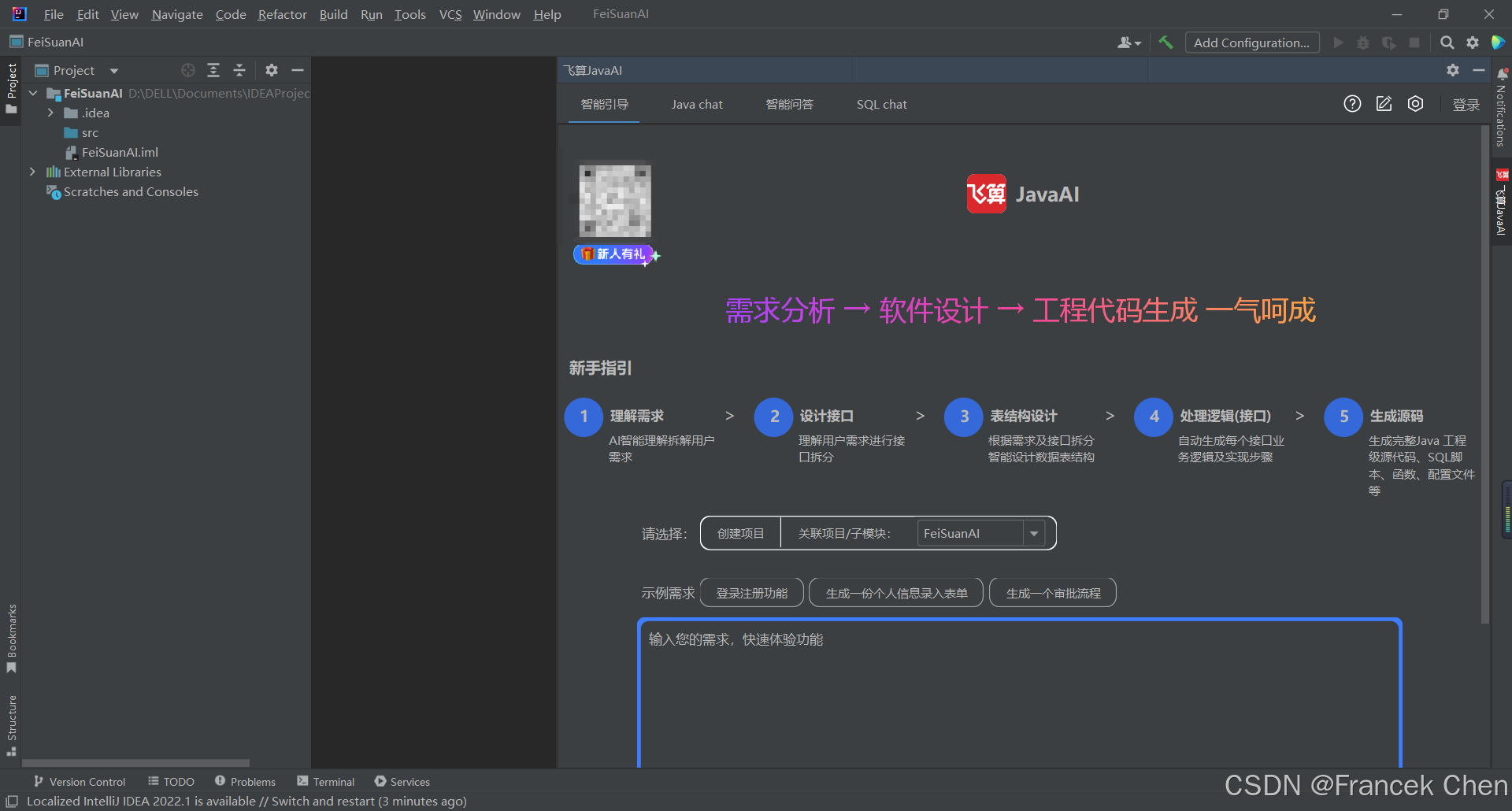This screenshot has width=1512, height=811.
Task: Build the project using the hammer icon
Action: coord(1165,42)
